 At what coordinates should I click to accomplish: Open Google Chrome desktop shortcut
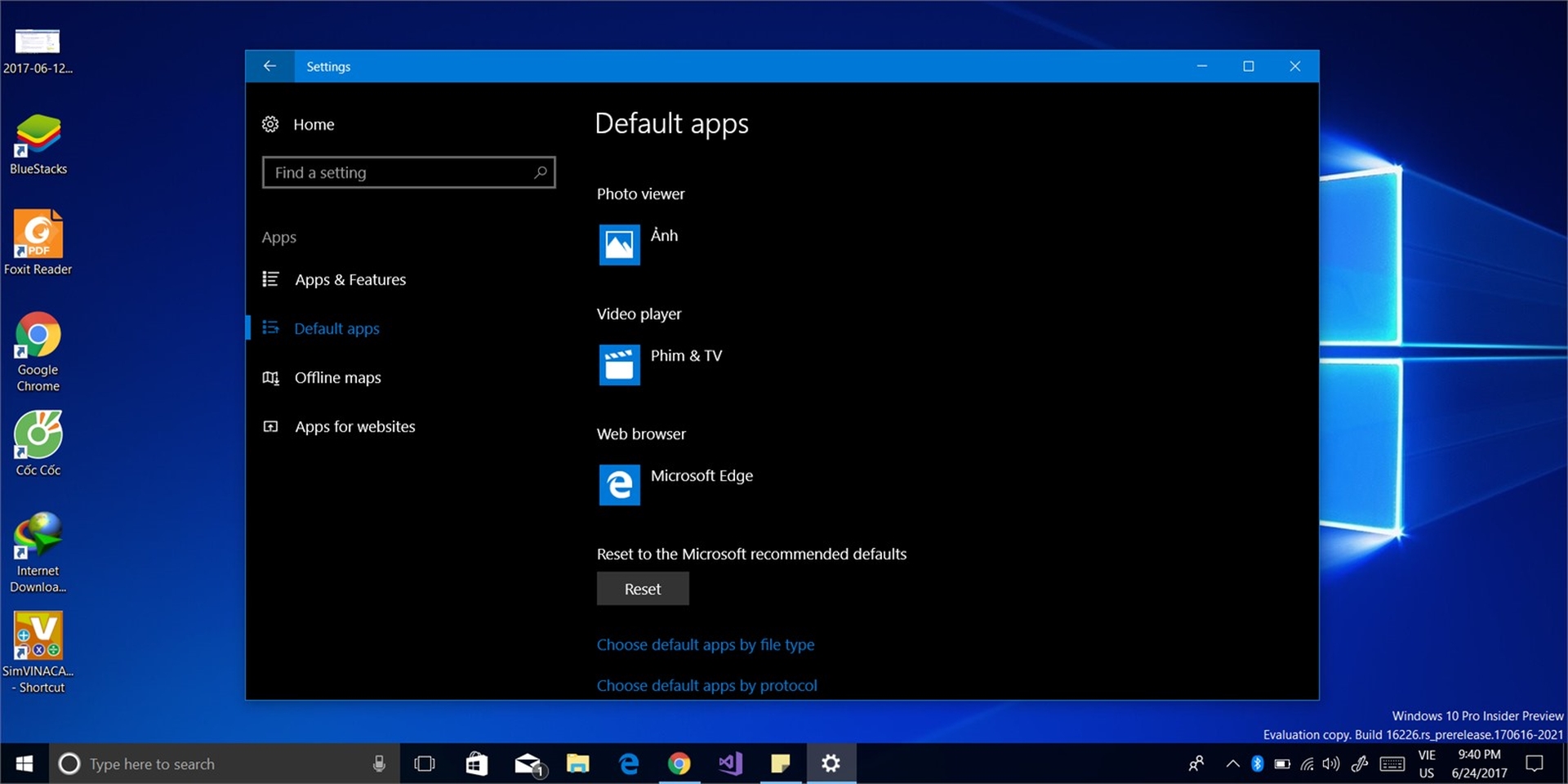click(x=38, y=352)
